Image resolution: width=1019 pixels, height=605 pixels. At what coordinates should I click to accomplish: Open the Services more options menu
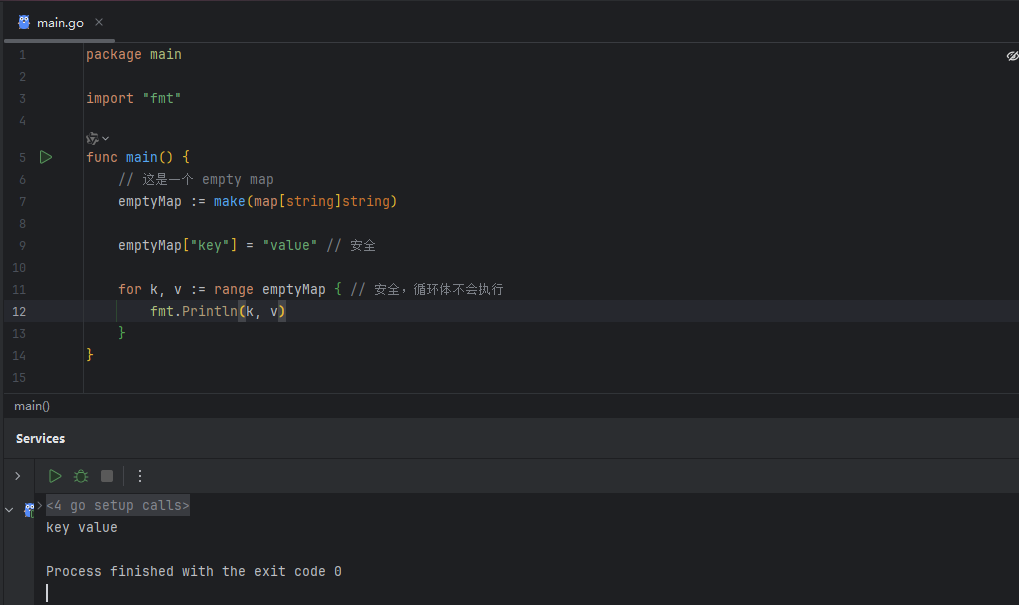140,476
